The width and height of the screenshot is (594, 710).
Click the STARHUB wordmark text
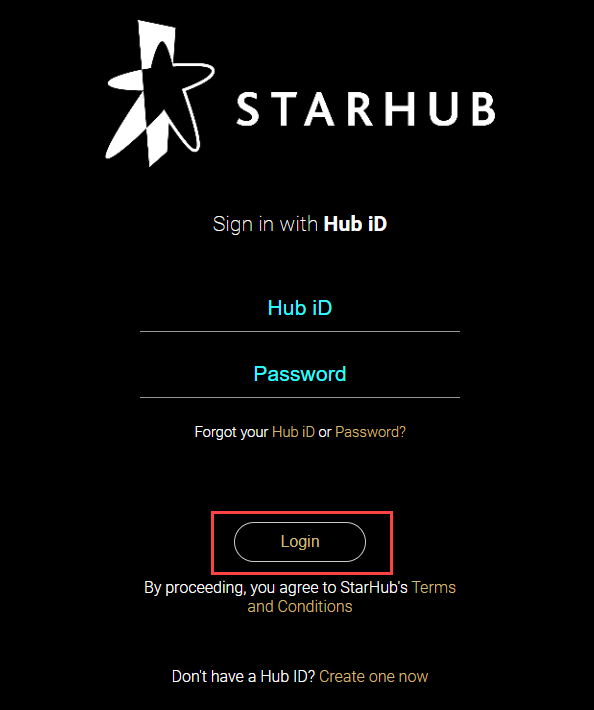(x=366, y=109)
